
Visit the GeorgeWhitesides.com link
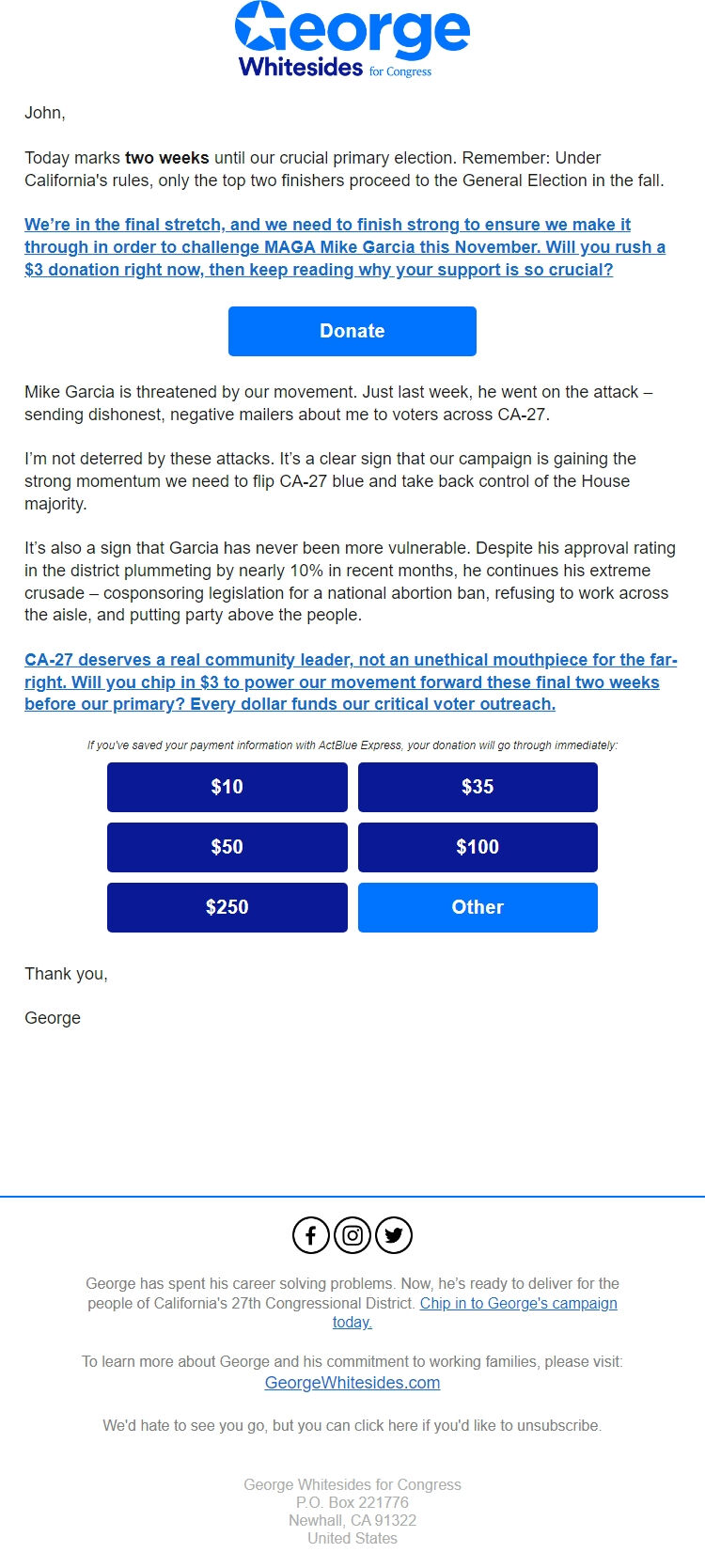click(352, 1382)
